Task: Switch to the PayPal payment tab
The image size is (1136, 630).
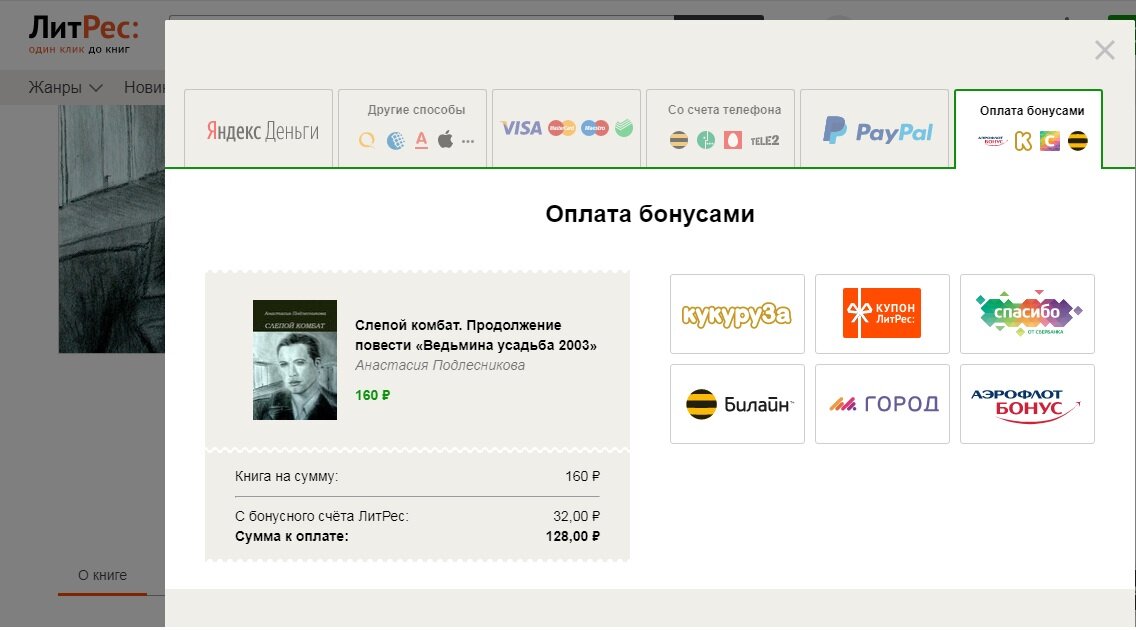Action: point(874,128)
